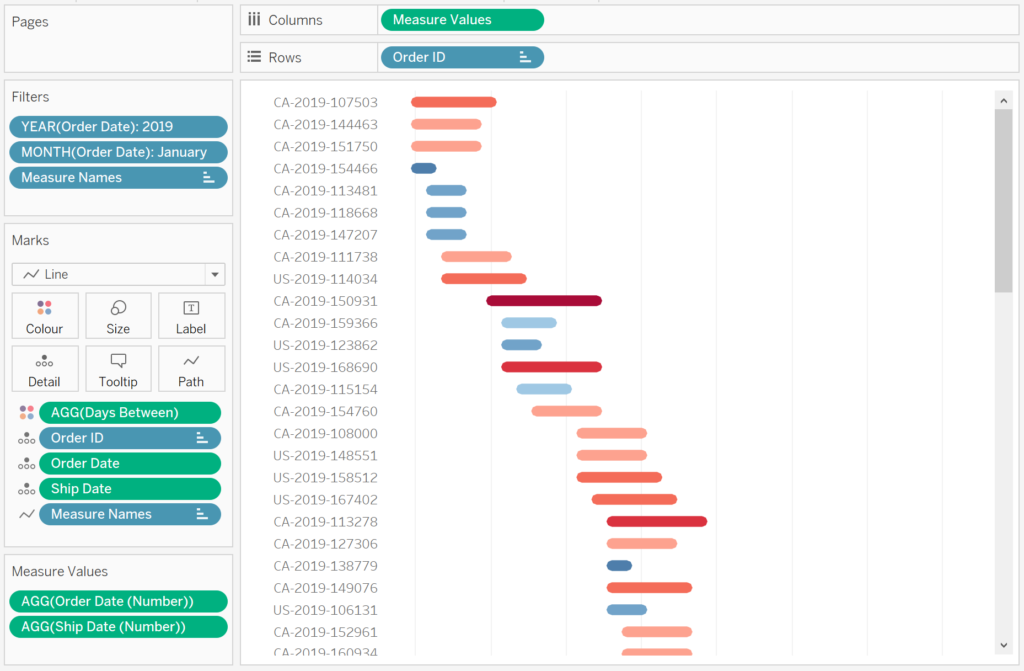Click the detail icon beside Order ID pill
Screen dimensions: 1024x671
26,438
